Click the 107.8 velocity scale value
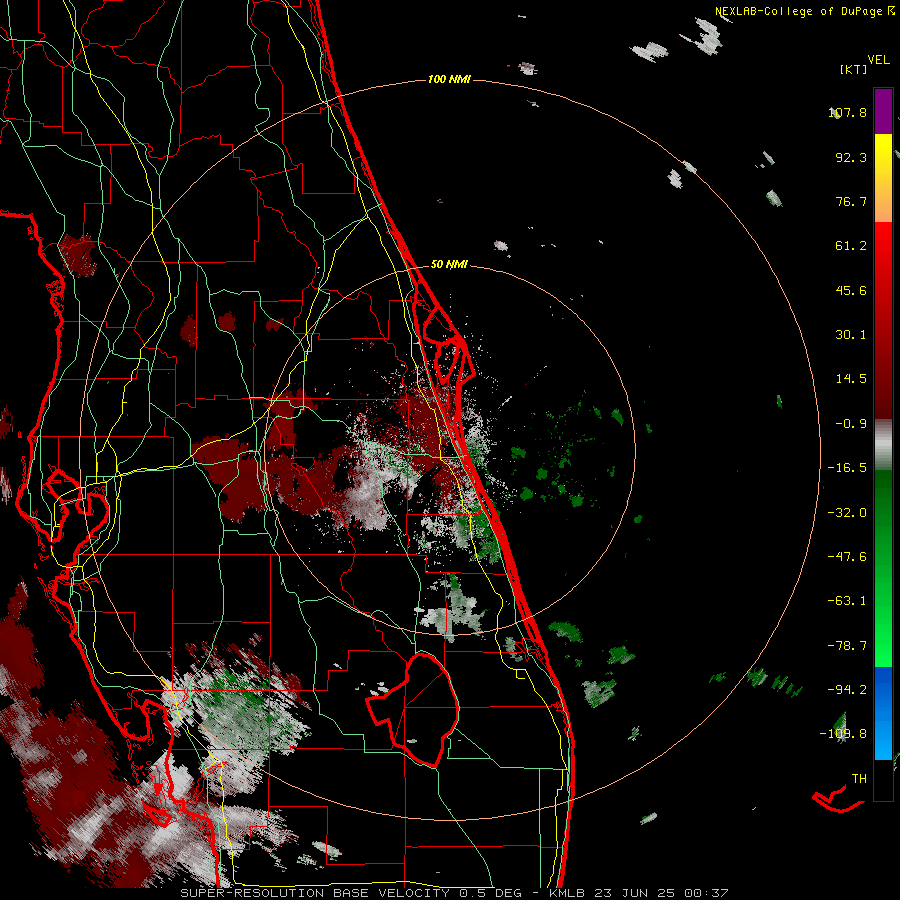The image size is (900, 900). (x=847, y=112)
